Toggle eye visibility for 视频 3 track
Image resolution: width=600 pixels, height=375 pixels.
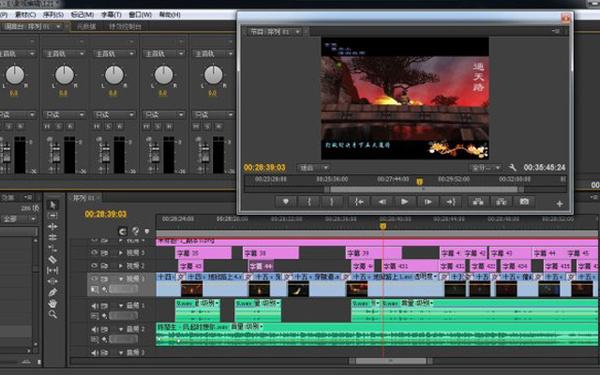94,253
